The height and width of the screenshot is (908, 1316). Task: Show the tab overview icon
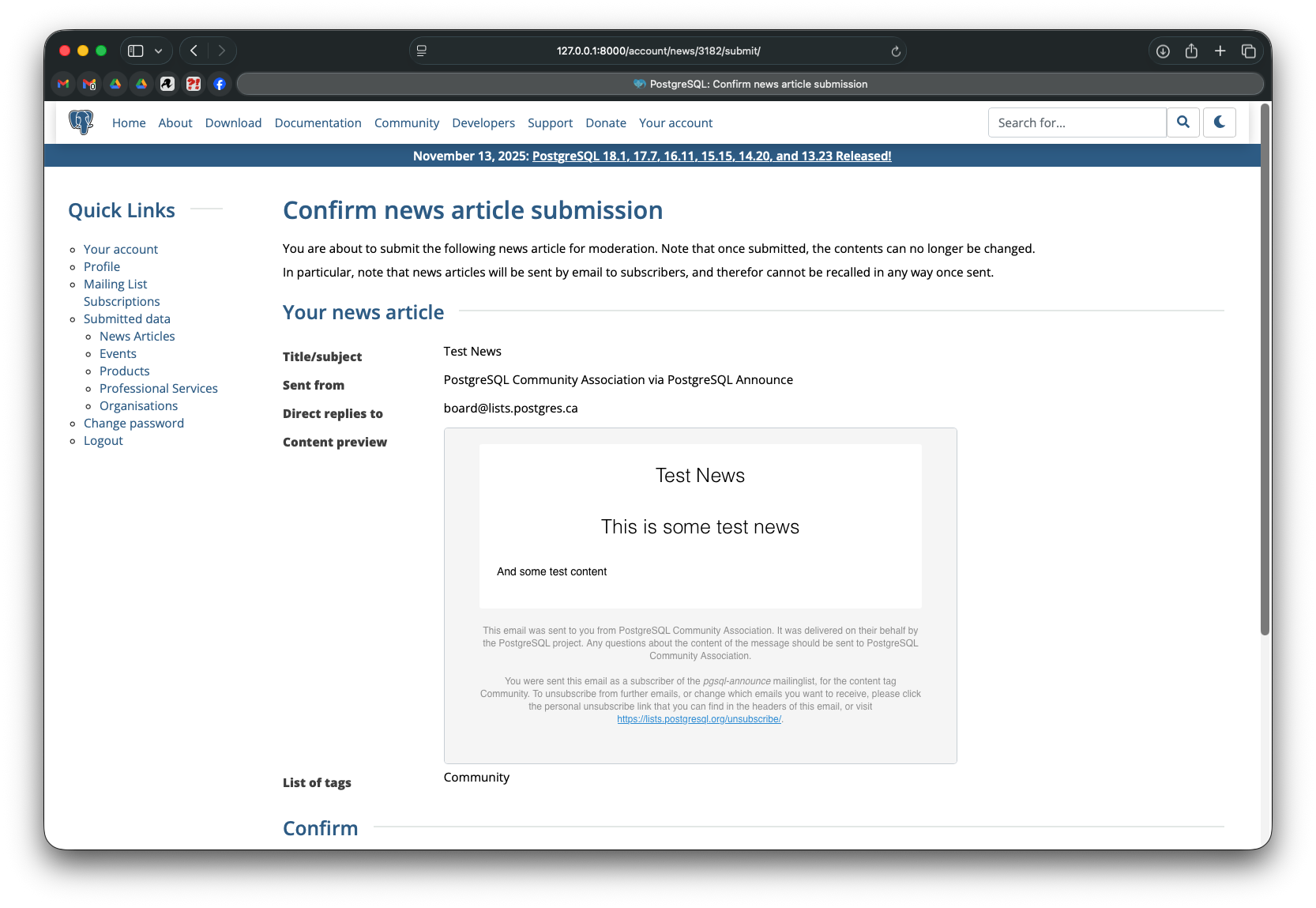pyautogui.click(x=1248, y=51)
